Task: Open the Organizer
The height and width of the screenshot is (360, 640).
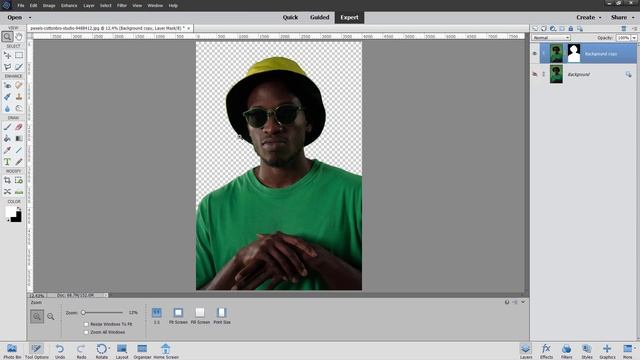Action: tap(142, 351)
